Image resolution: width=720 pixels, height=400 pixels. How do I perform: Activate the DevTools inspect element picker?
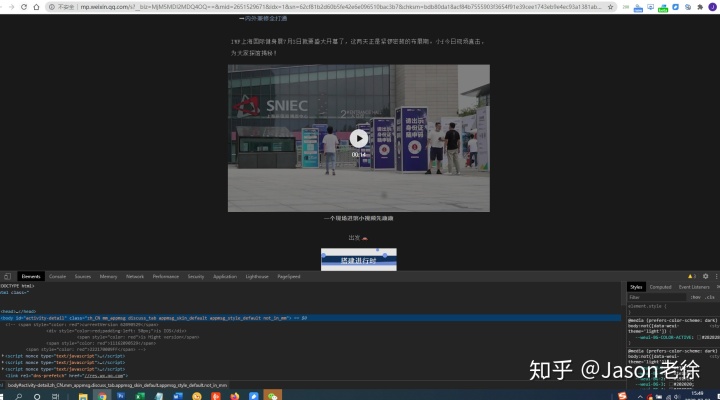coord(5,276)
